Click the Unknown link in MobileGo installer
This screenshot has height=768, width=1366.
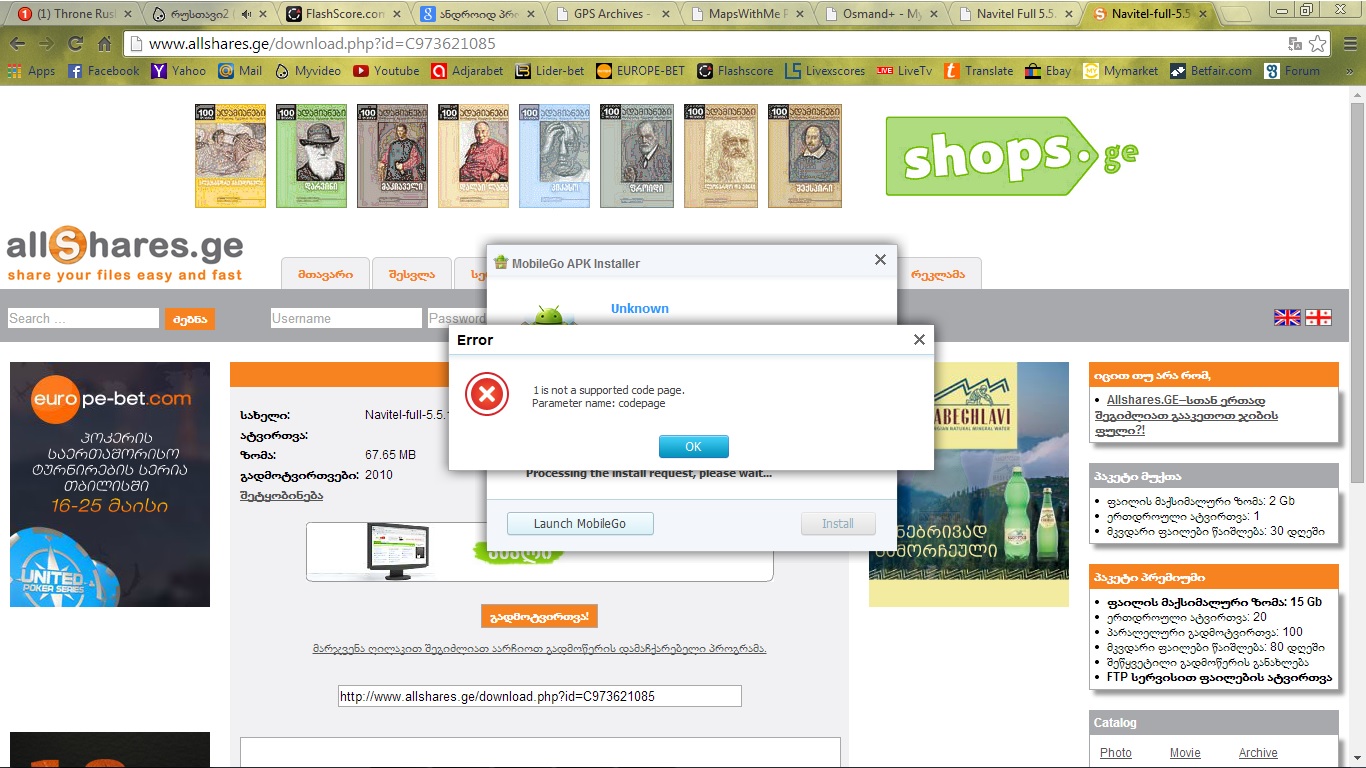click(640, 308)
